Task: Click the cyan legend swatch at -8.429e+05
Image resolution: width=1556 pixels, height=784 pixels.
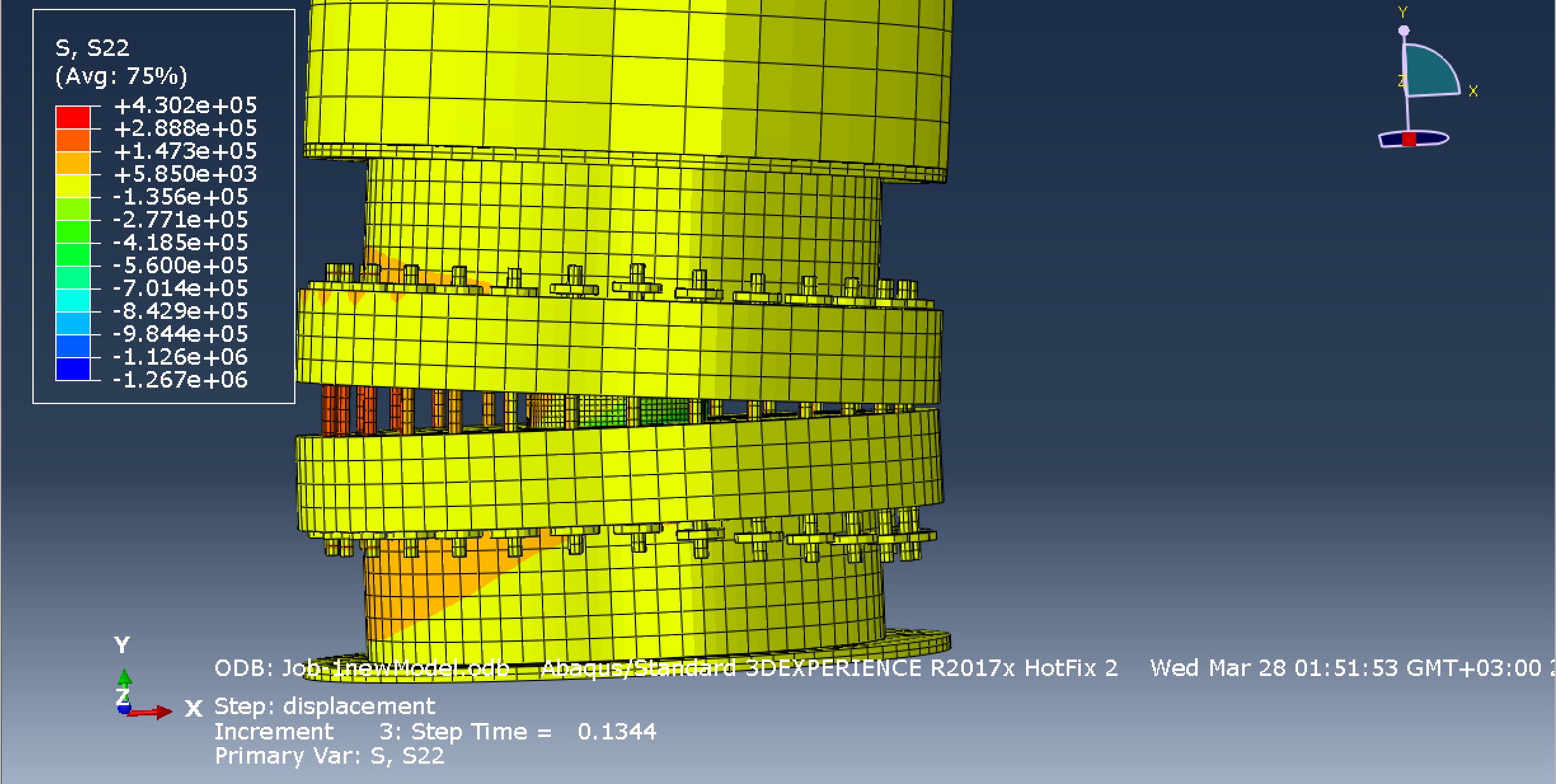Action: pyautogui.click(x=73, y=301)
